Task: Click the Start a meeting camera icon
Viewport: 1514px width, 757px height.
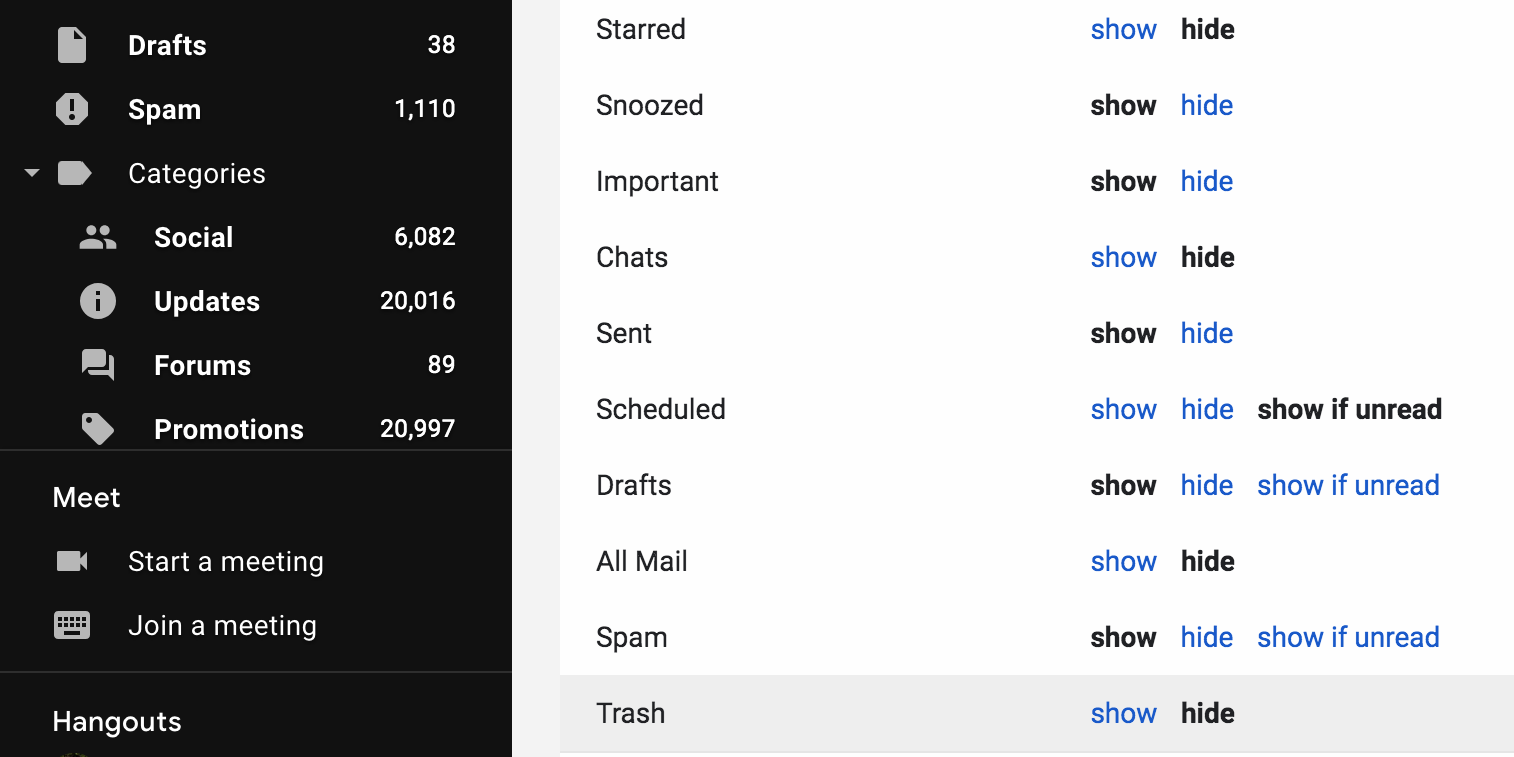Action: tap(72, 561)
